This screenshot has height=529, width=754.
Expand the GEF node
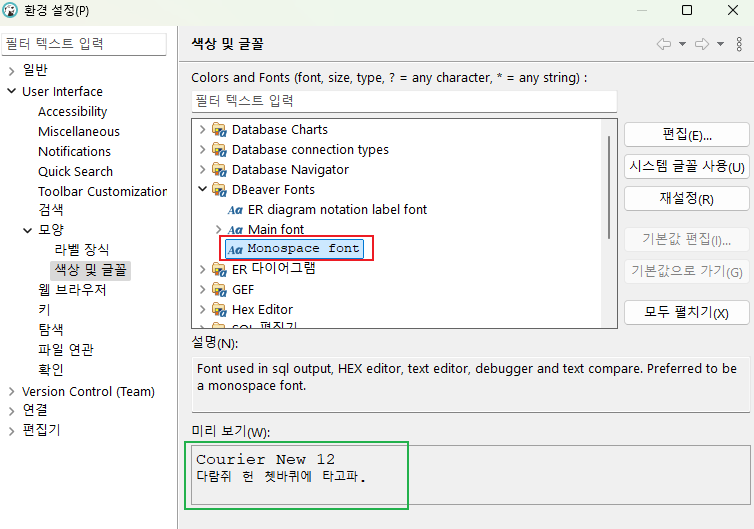click(x=202, y=289)
